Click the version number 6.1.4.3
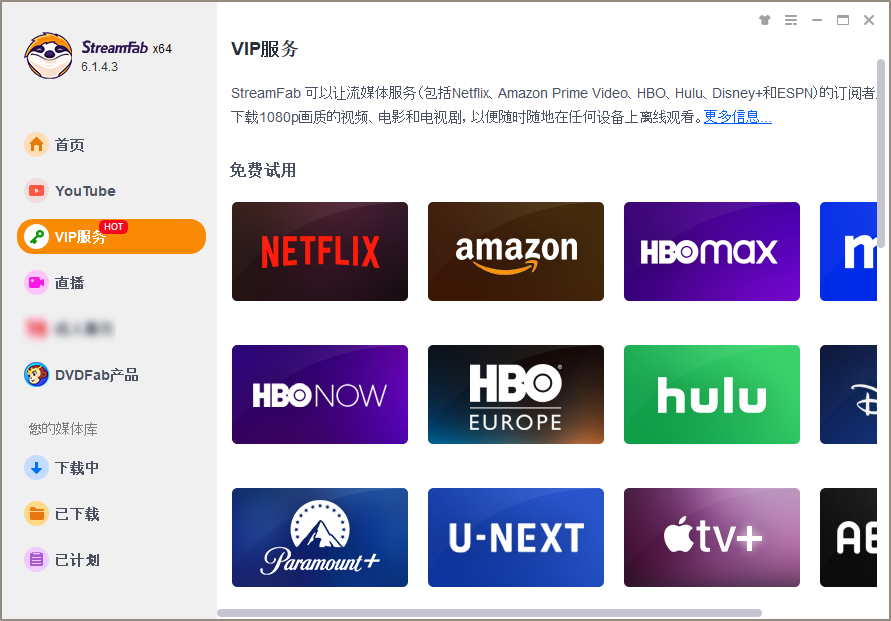The width and height of the screenshot is (891, 621). (x=99, y=66)
